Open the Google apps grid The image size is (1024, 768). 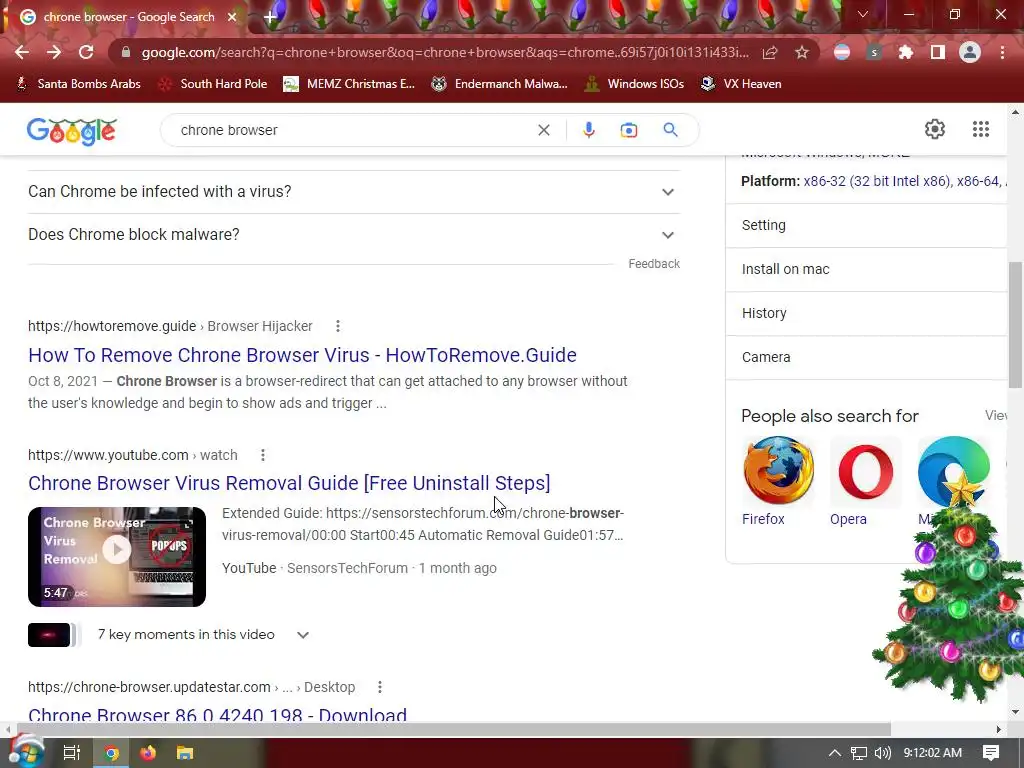(980, 129)
